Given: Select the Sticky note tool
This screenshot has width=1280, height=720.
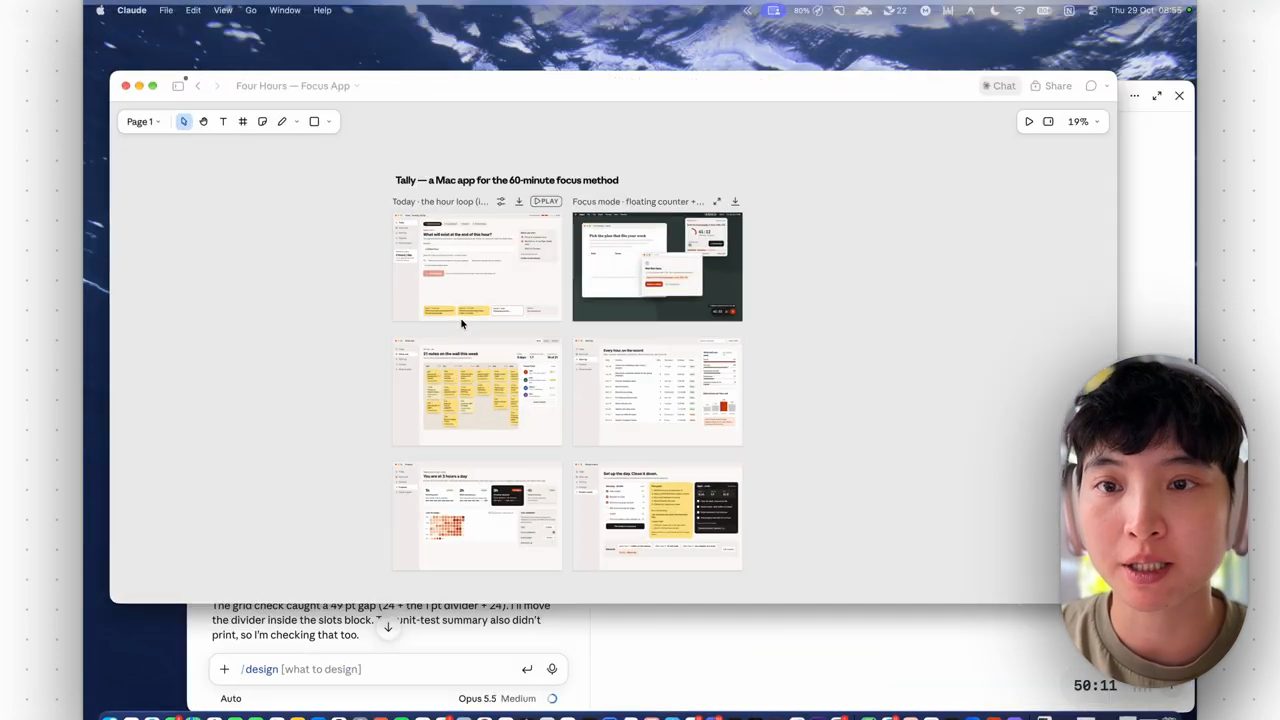Looking at the screenshot, I should [x=262, y=122].
